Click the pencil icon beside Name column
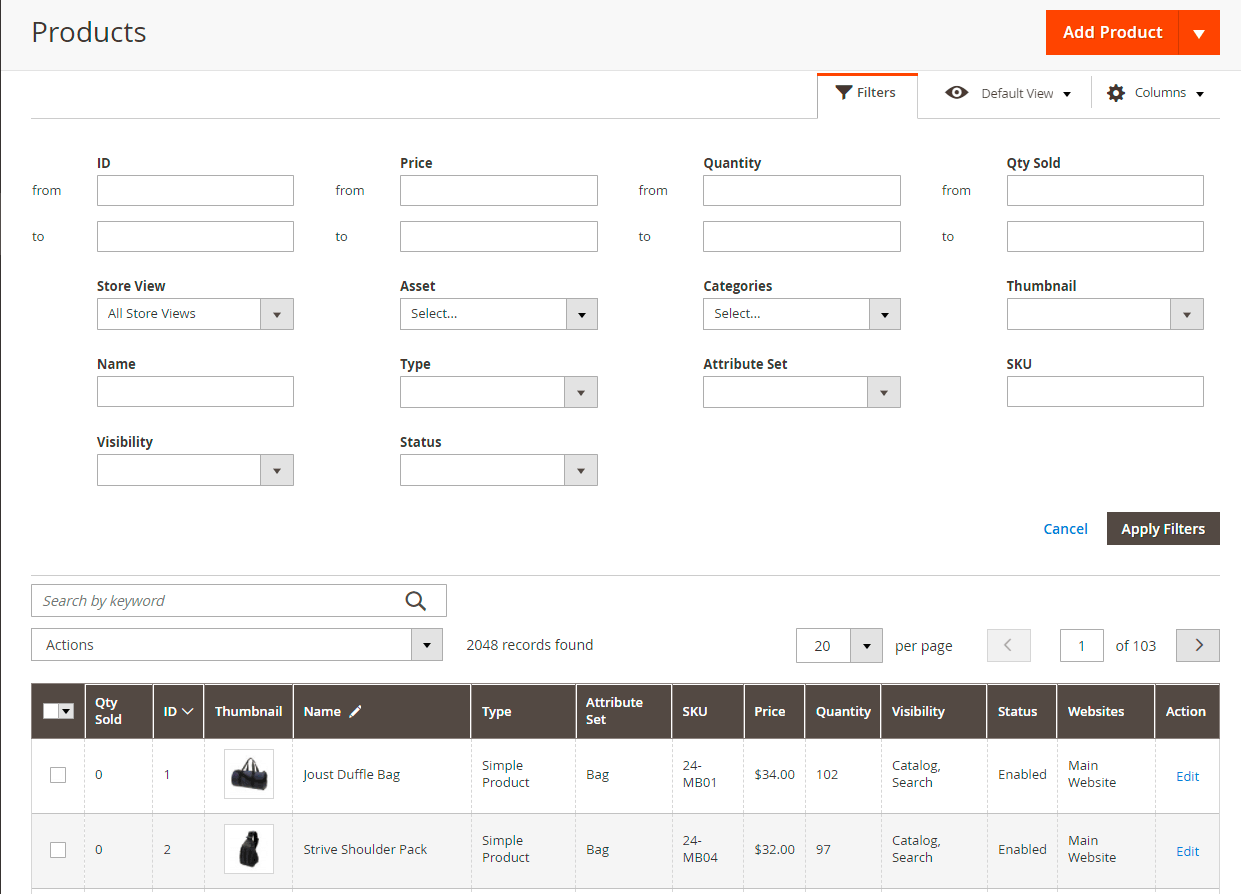The width and height of the screenshot is (1241, 894). (x=355, y=711)
